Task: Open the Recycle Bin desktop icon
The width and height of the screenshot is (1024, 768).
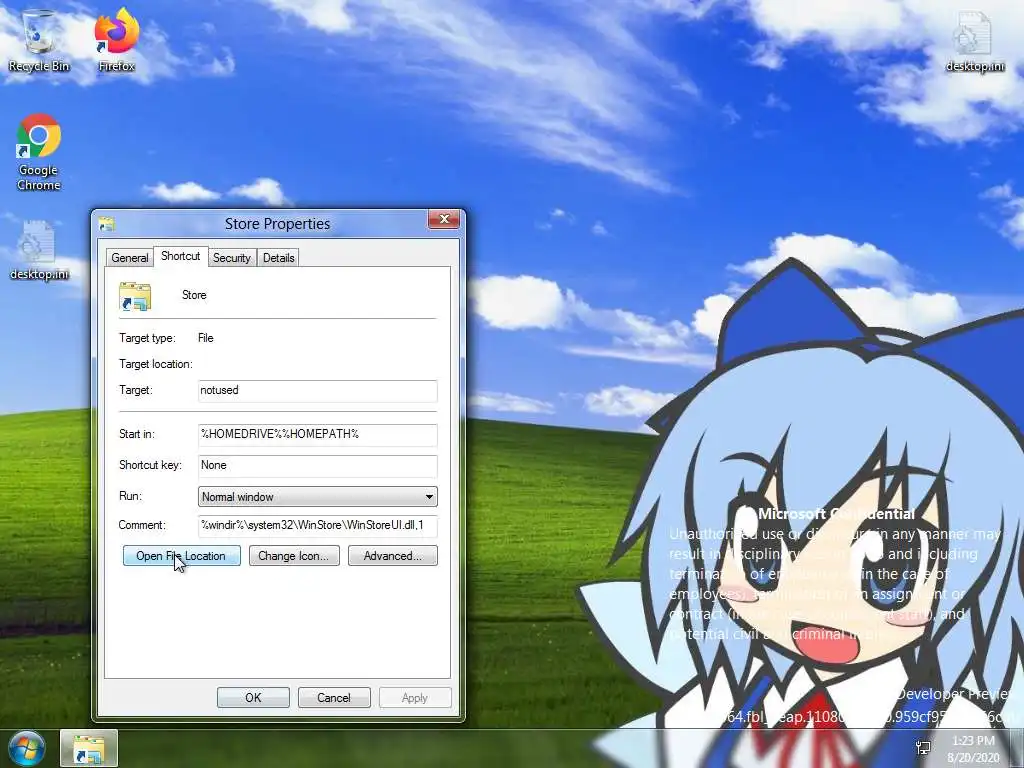Action: pos(39,40)
